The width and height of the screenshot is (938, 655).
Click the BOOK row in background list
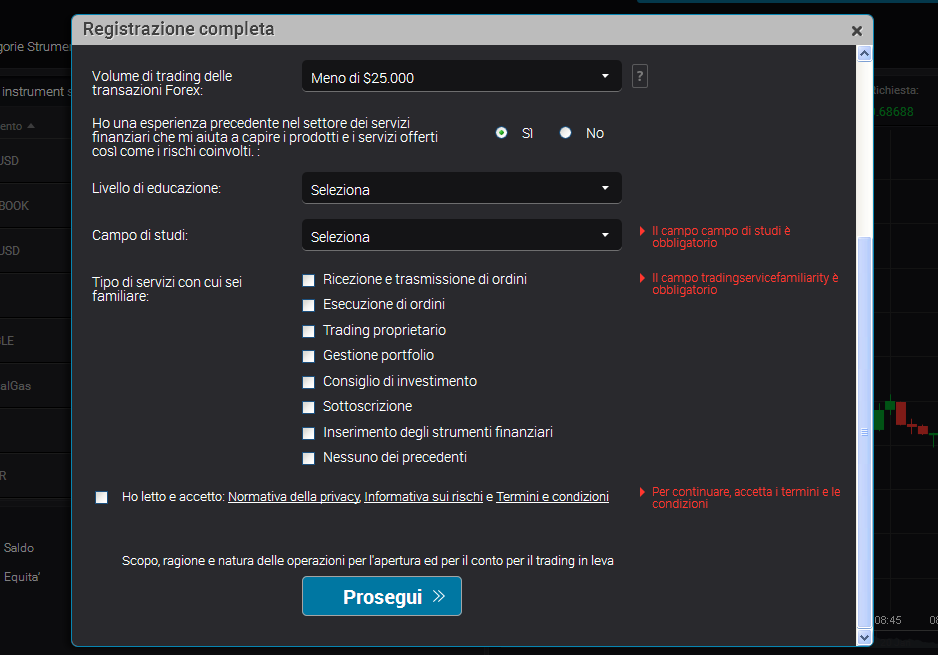click(35, 206)
